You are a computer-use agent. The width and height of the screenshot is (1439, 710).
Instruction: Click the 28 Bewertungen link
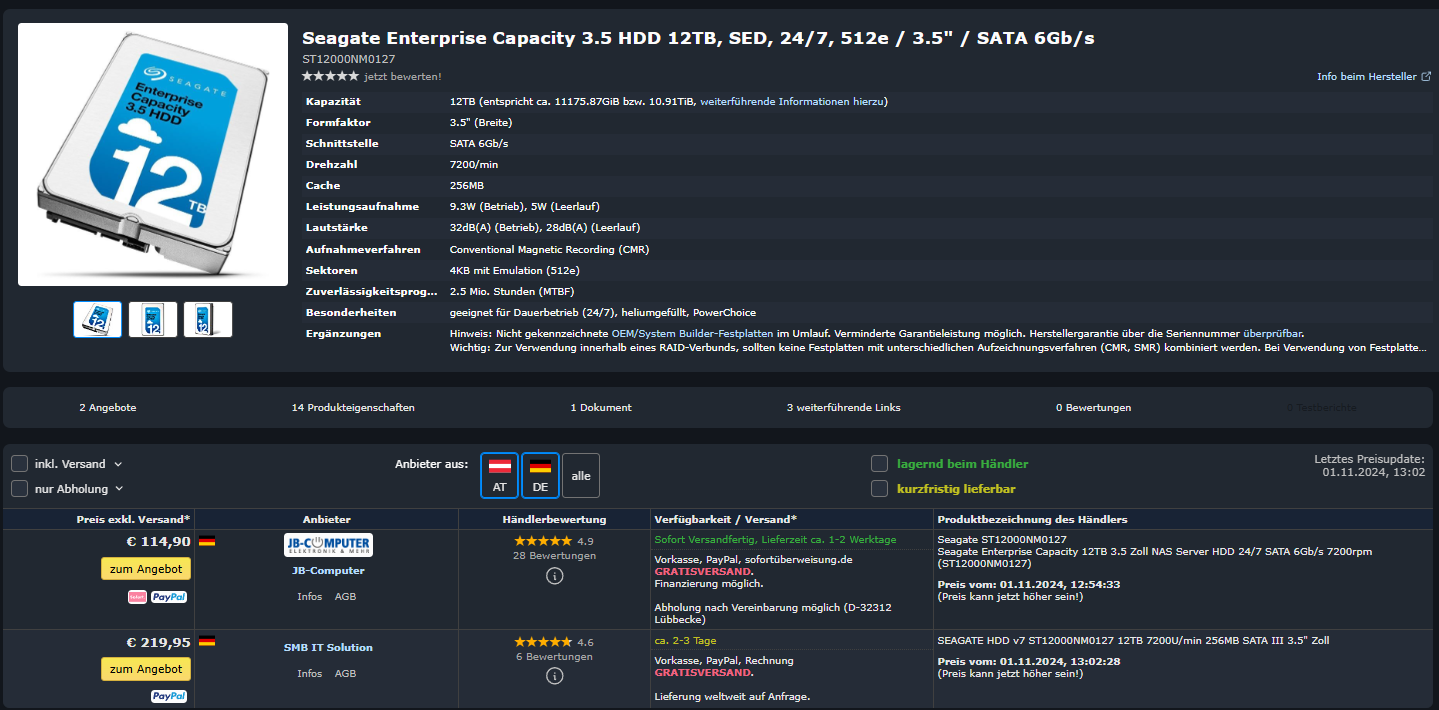554,556
